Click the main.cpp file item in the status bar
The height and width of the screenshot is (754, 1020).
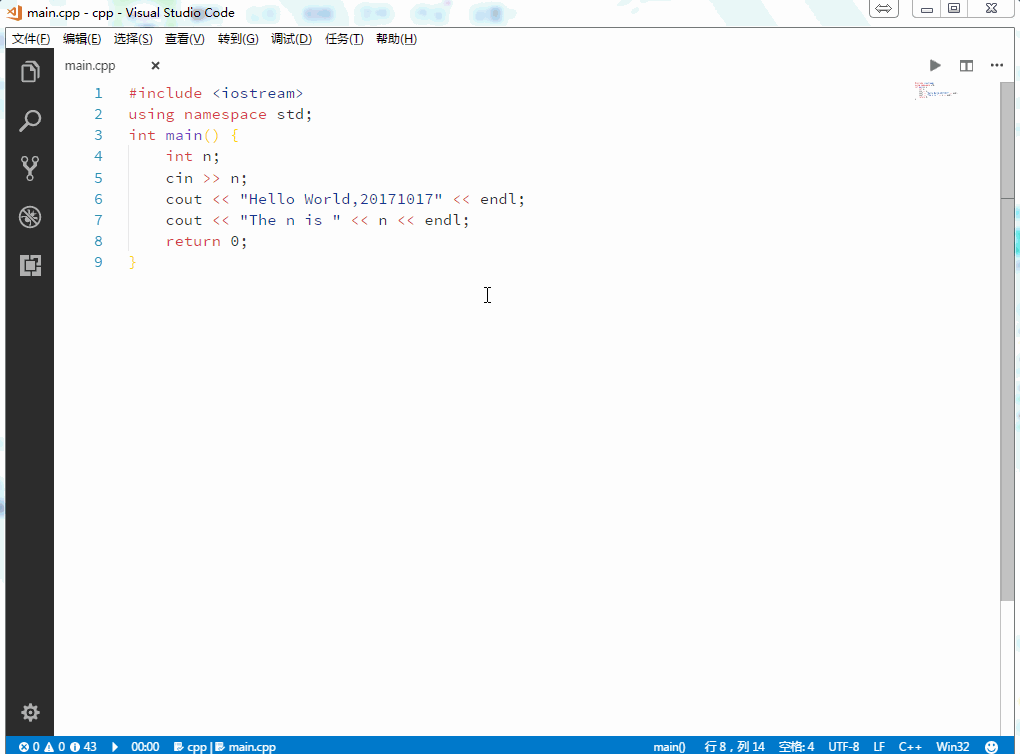coord(246,747)
